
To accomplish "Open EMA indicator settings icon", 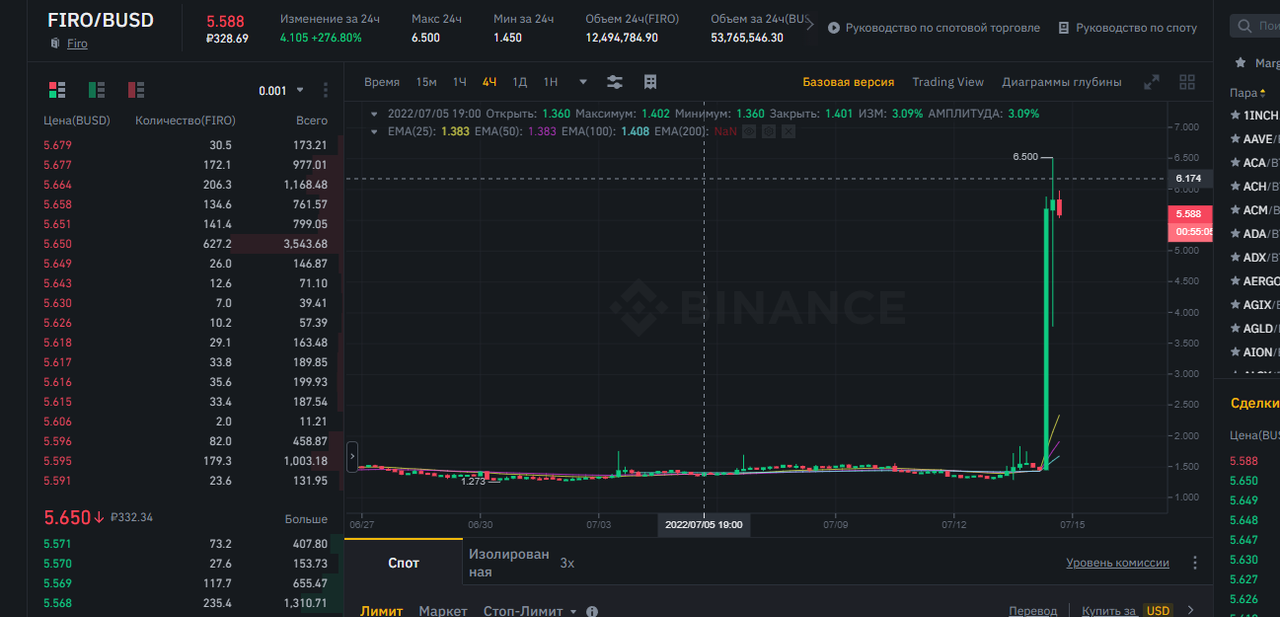I will click(x=768, y=131).
